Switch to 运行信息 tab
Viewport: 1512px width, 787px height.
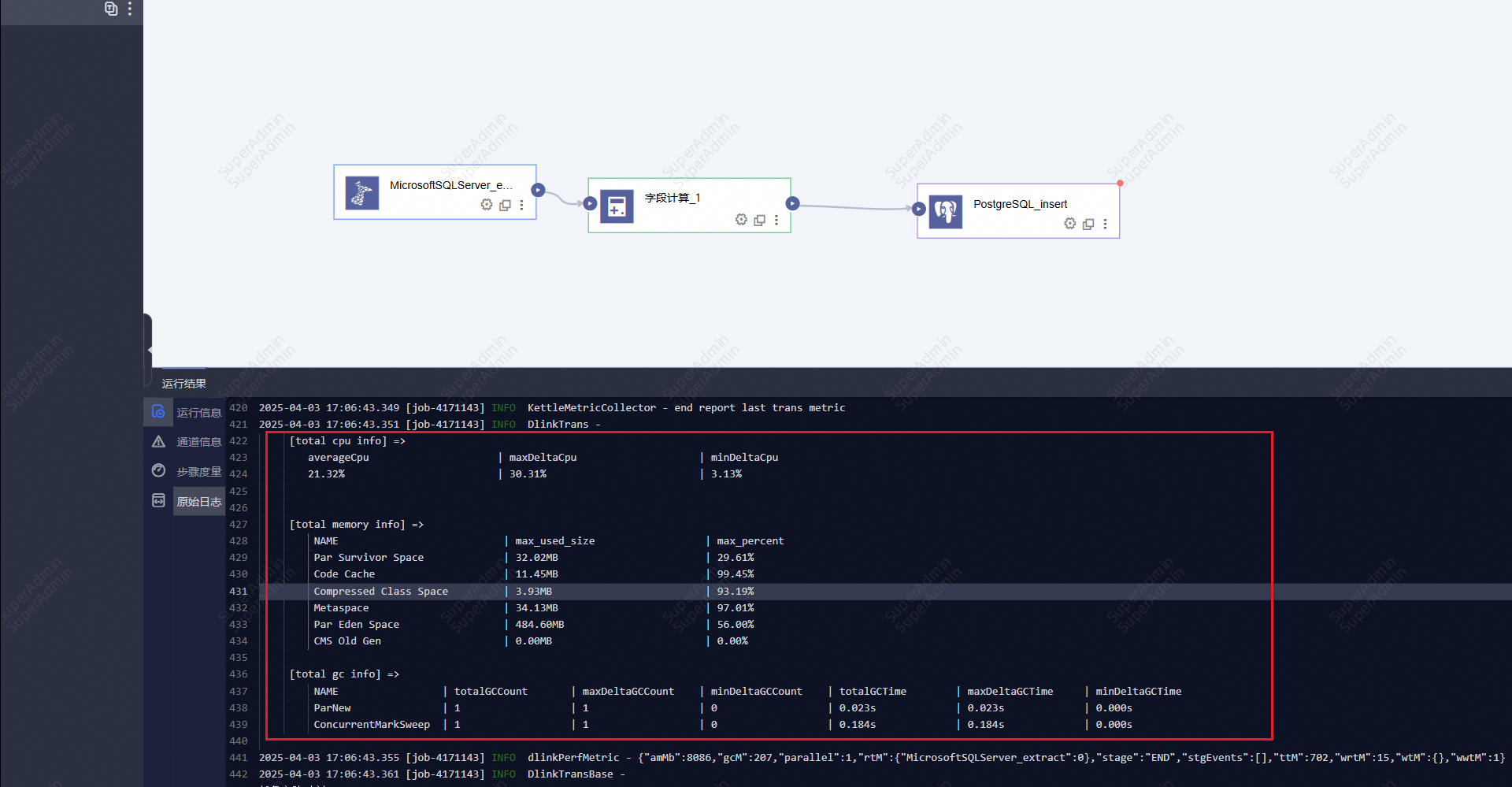(x=199, y=412)
